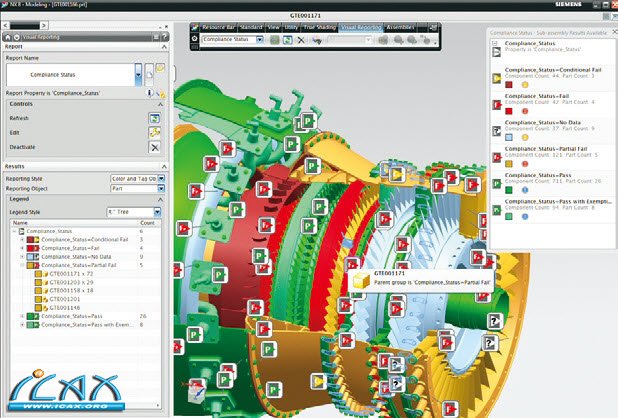Select GTE001201 in legend tree
Screen dimensions: 618x418
[x=65, y=299]
